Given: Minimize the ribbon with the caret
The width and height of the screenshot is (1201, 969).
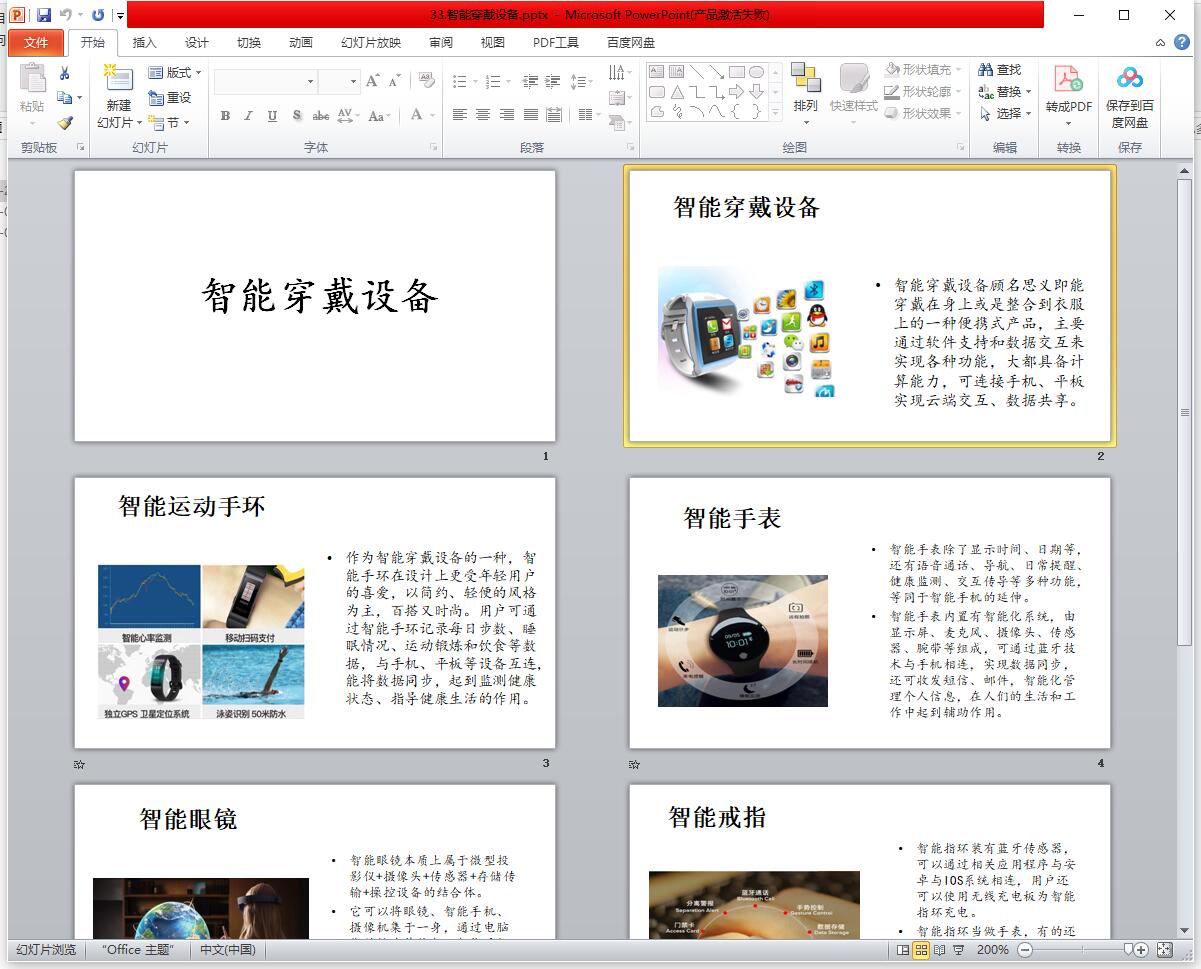Looking at the screenshot, I should pyautogui.click(x=1160, y=43).
